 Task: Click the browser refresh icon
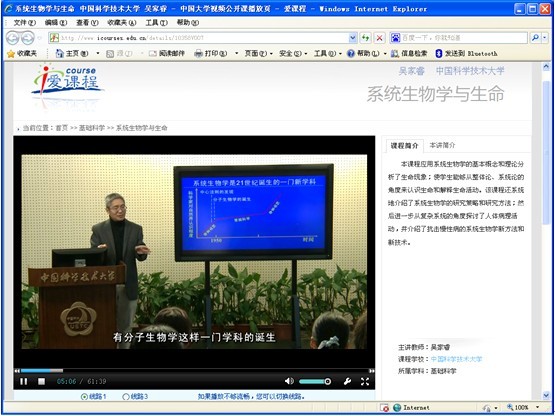click(365, 38)
